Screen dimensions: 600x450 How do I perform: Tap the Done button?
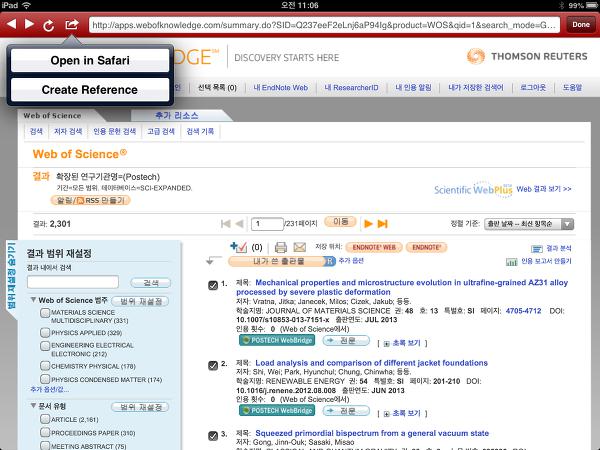581,25
